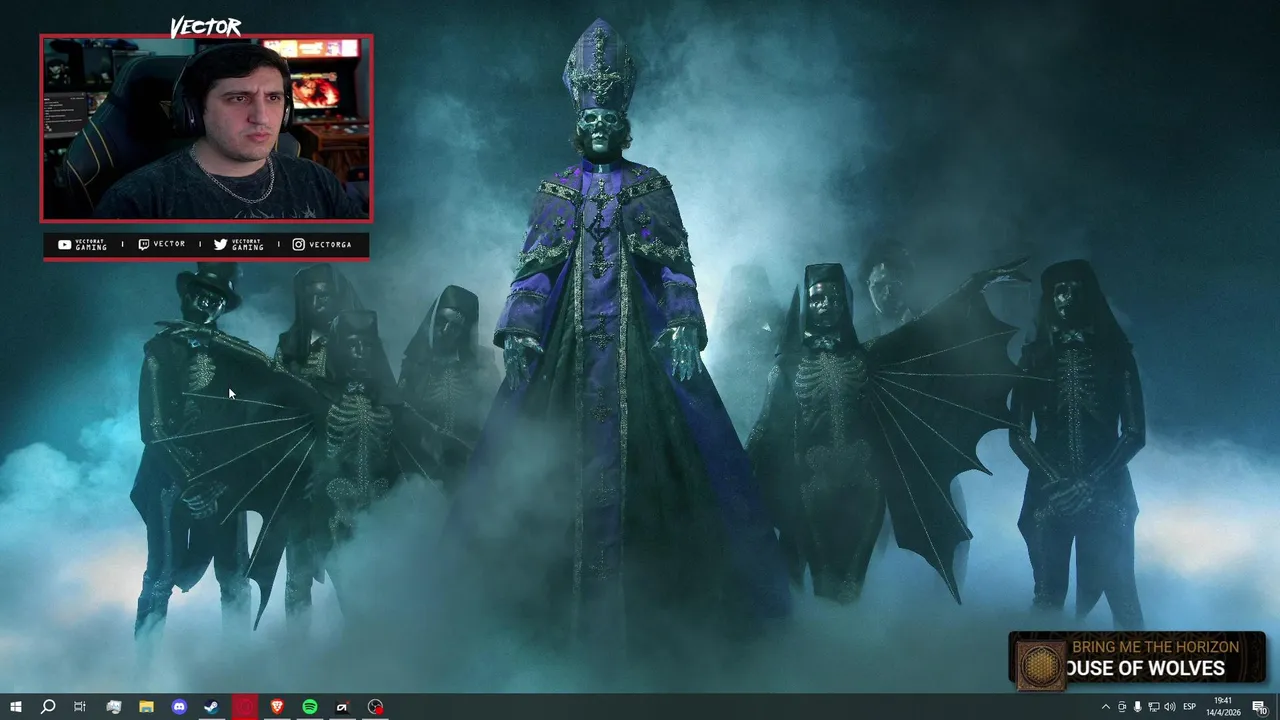Open the computer monitor app in taskbar
Viewport: 1280px width, 720px height.
[113, 707]
